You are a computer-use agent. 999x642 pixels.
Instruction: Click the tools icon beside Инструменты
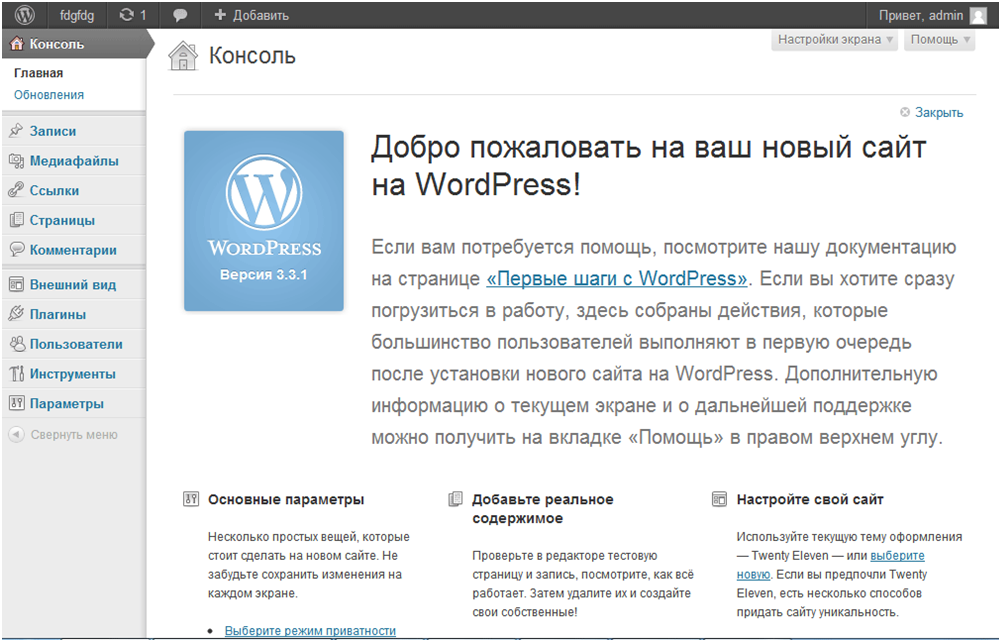(17, 373)
